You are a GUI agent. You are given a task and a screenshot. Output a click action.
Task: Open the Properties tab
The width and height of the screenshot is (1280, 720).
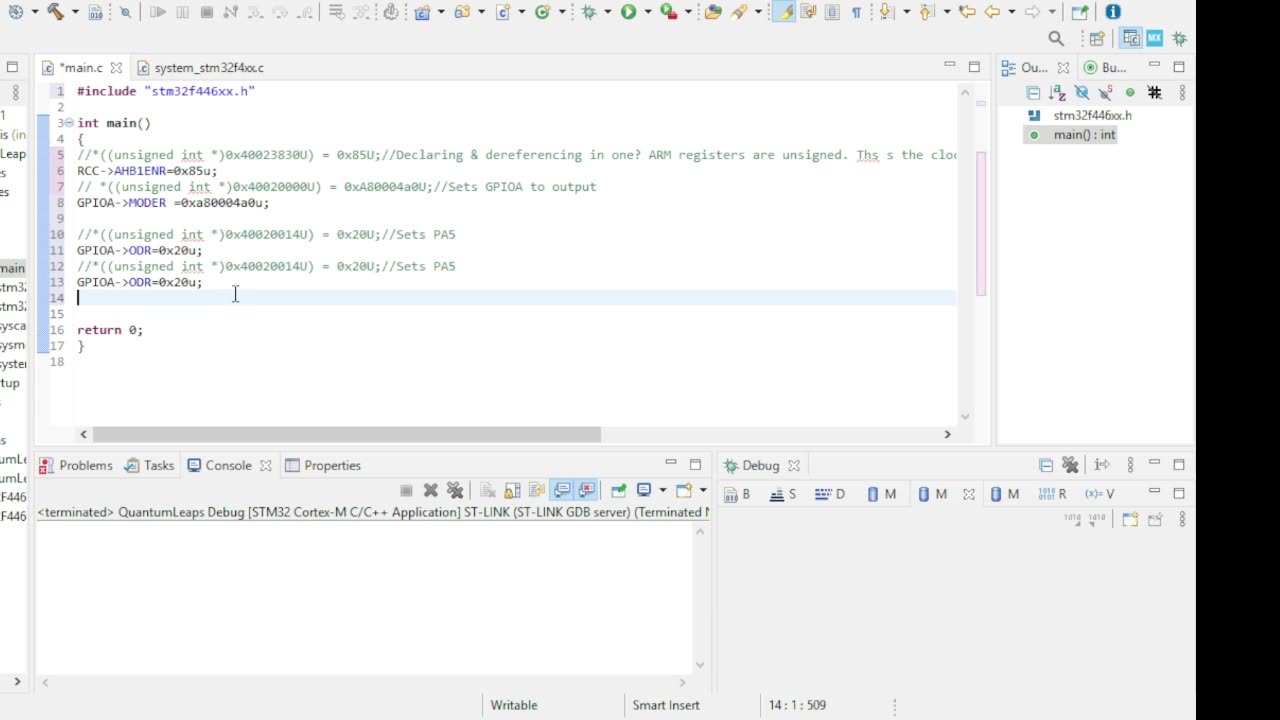point(322,466)
